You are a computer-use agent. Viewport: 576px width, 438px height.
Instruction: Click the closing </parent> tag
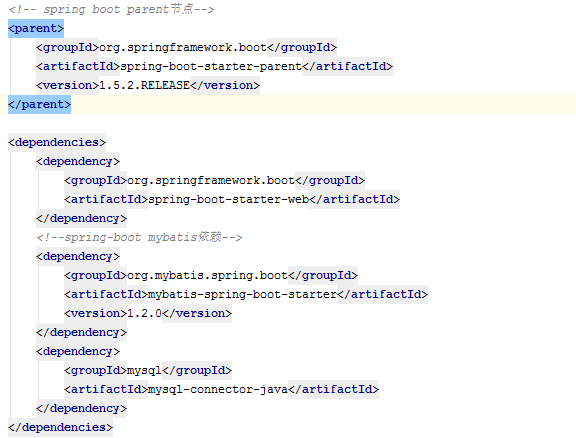coord(39,104)
